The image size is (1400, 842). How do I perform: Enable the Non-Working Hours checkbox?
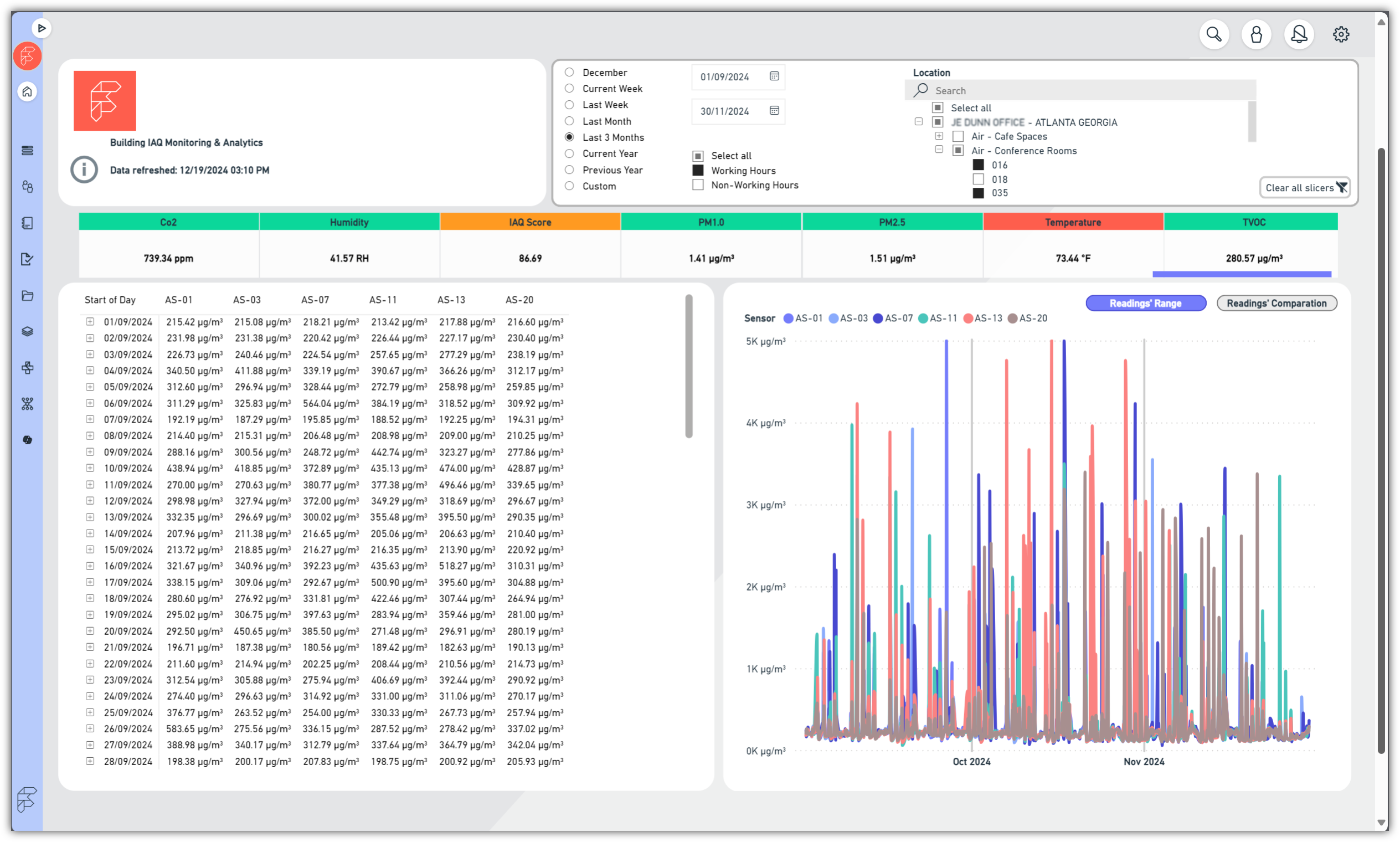coord(698,185)
